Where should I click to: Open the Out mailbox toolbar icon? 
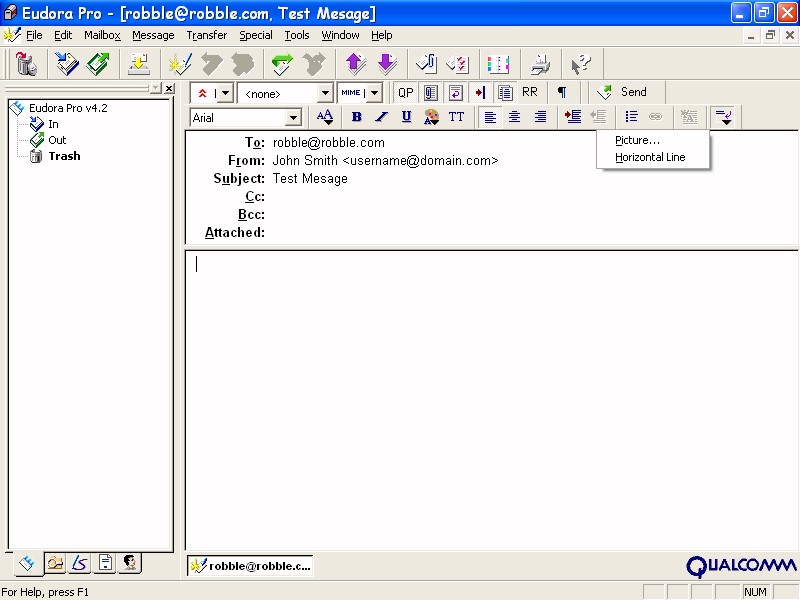tap(97, 64)
